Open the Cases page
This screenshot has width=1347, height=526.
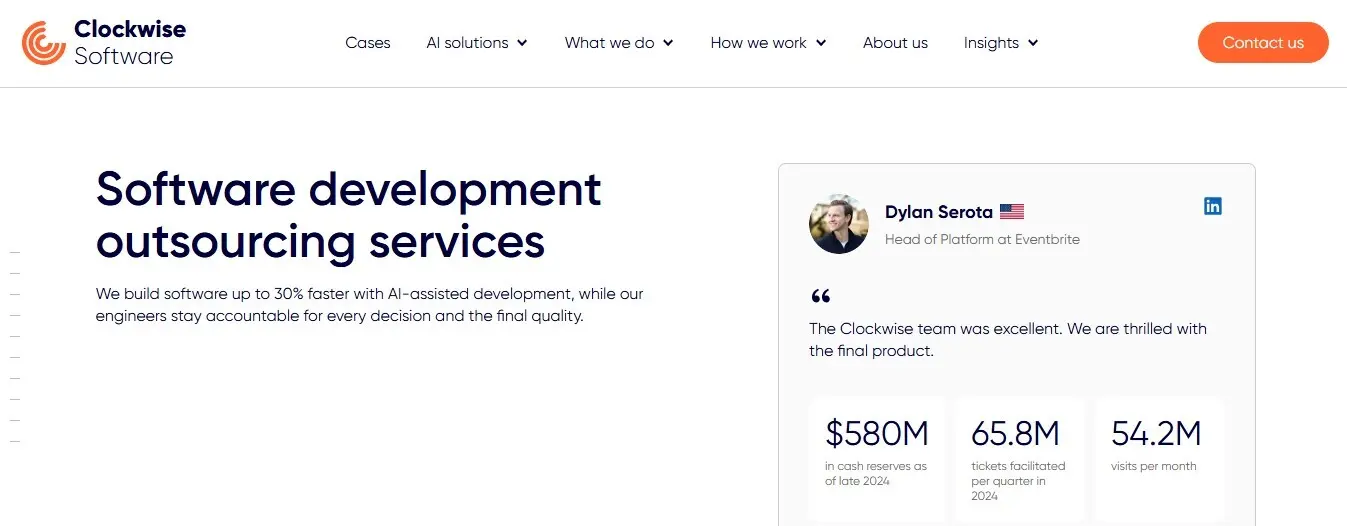(368, 43)
